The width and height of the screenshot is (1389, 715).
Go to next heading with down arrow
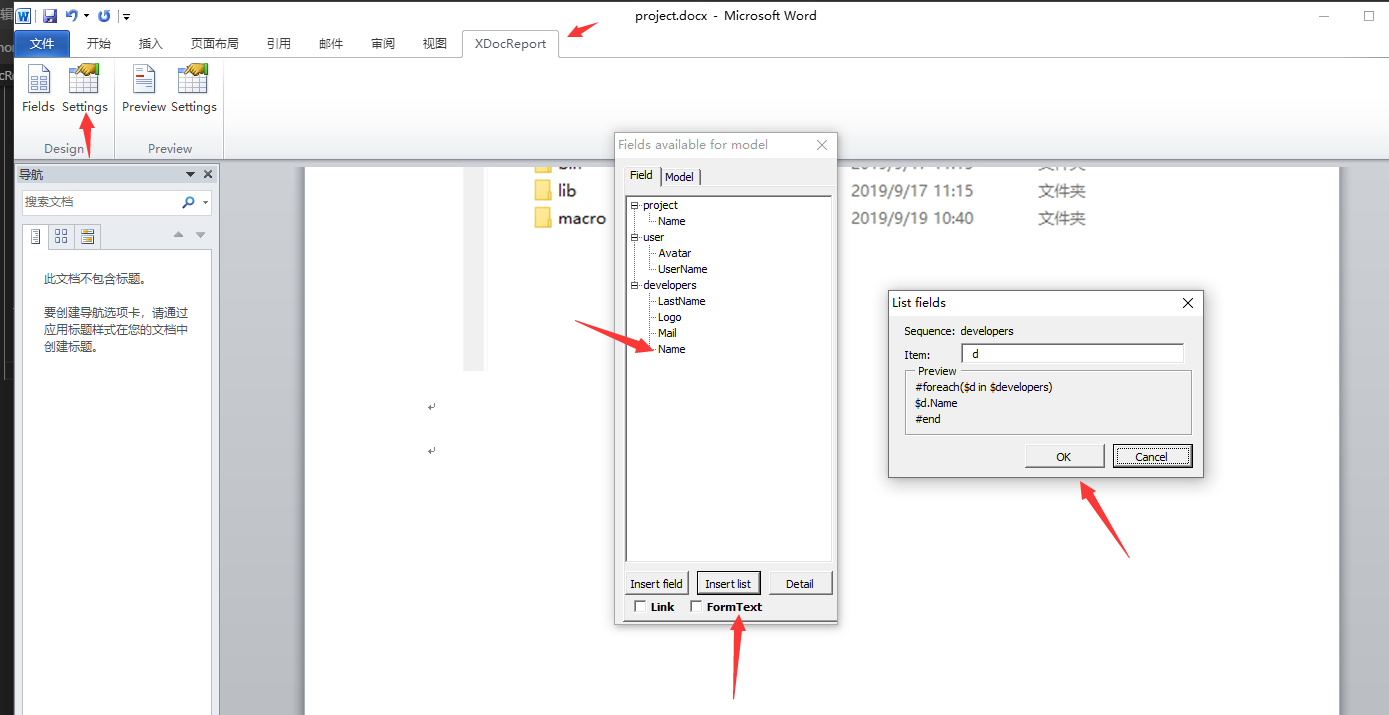point(200,235)
